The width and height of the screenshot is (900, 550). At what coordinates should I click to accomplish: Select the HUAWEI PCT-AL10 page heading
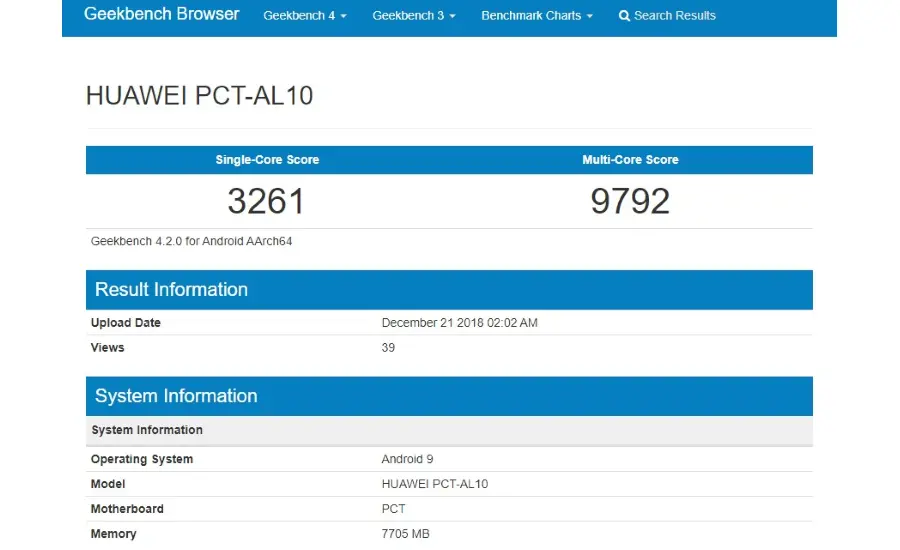(x=199, y=95)
